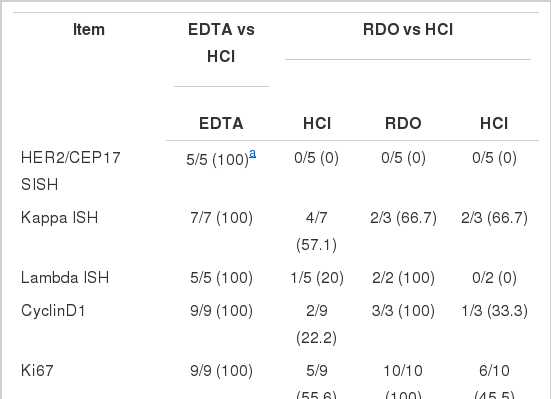Screen dimensions: 551x399
Task: Click the CyclinD1 value 1/3 (33.3)
Action: coord(494,311)
